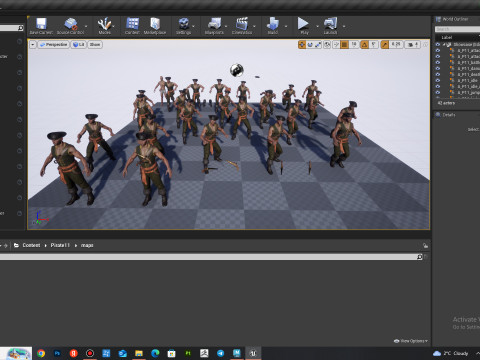Viewport: 480px width, 360px height.
Task: Click the left panel search magnifier icon
Action: click(21, 28)
